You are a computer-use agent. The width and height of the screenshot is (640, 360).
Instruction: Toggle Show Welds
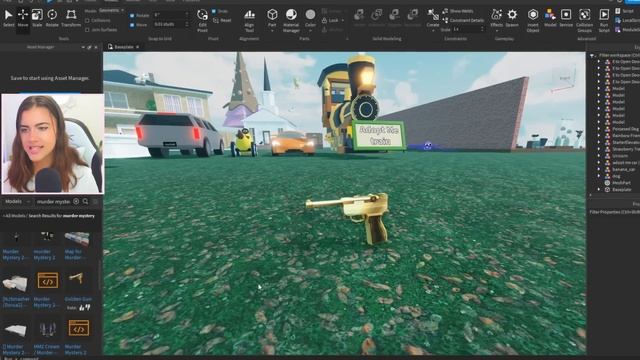click(458, 11)
